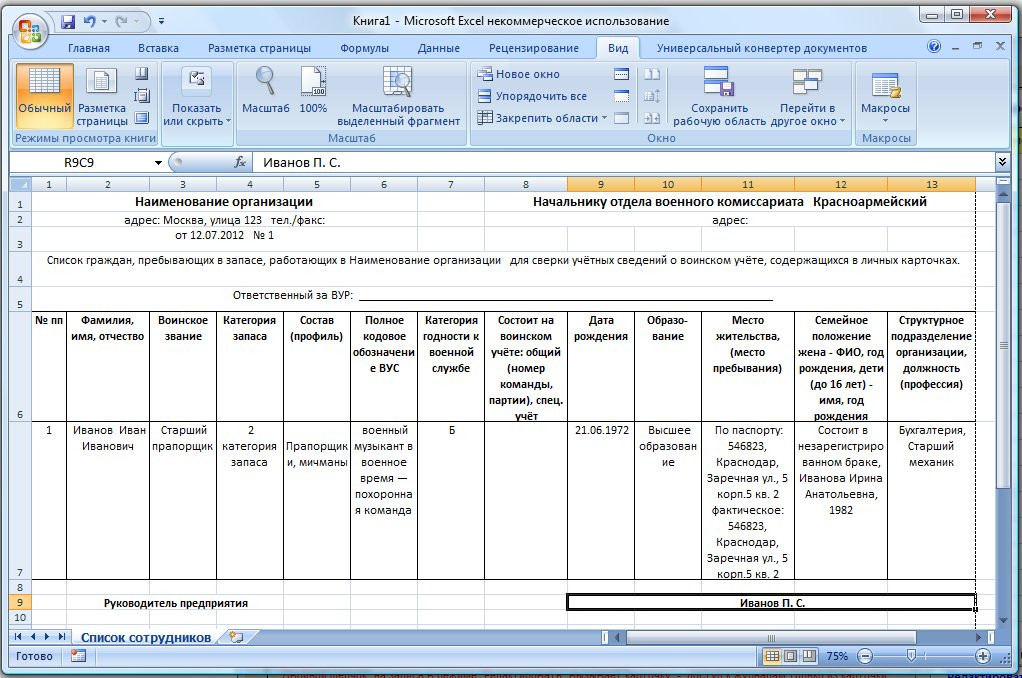Image resolution: width=1022 pixels, height=678 pixels.
Task: Click Новое окно button
Action: 518,74
